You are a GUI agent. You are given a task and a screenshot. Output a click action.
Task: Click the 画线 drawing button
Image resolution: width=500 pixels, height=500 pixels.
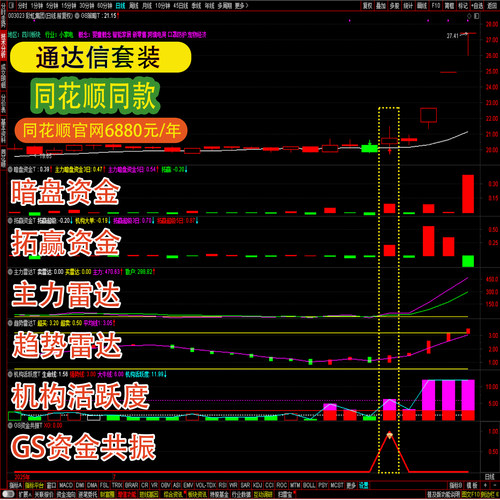[422, 6]
